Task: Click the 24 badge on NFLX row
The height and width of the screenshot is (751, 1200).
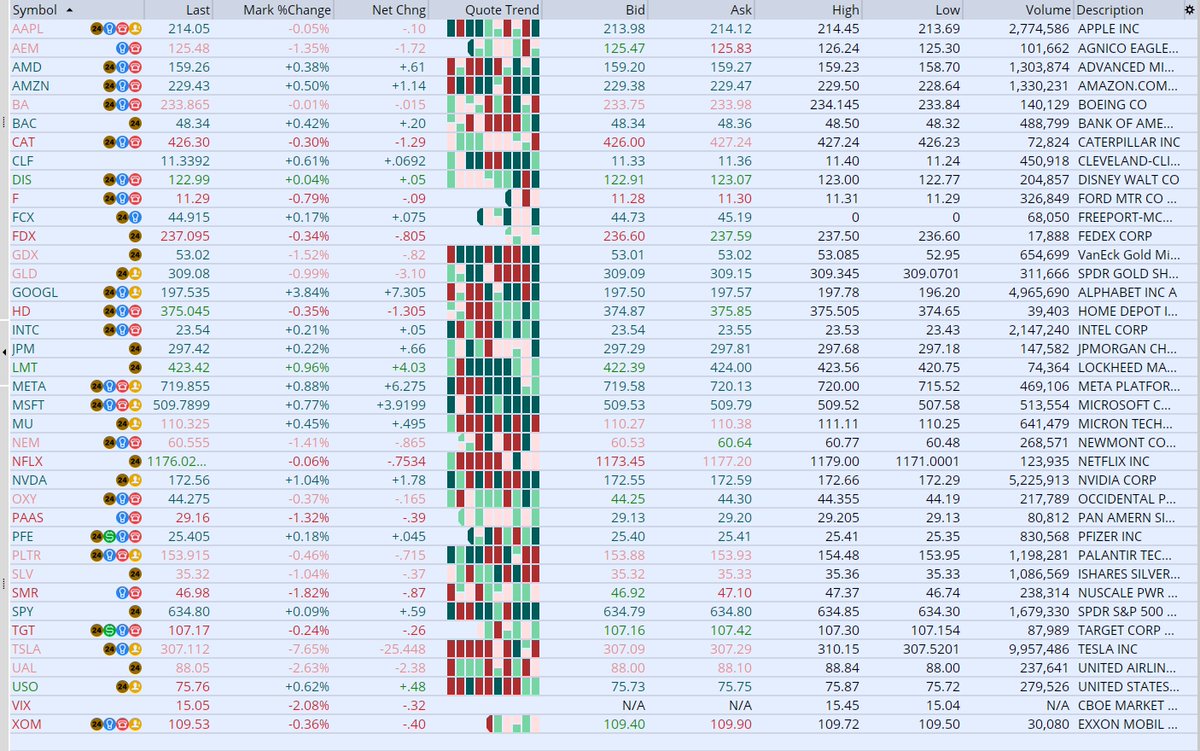Action: [134, 461]
